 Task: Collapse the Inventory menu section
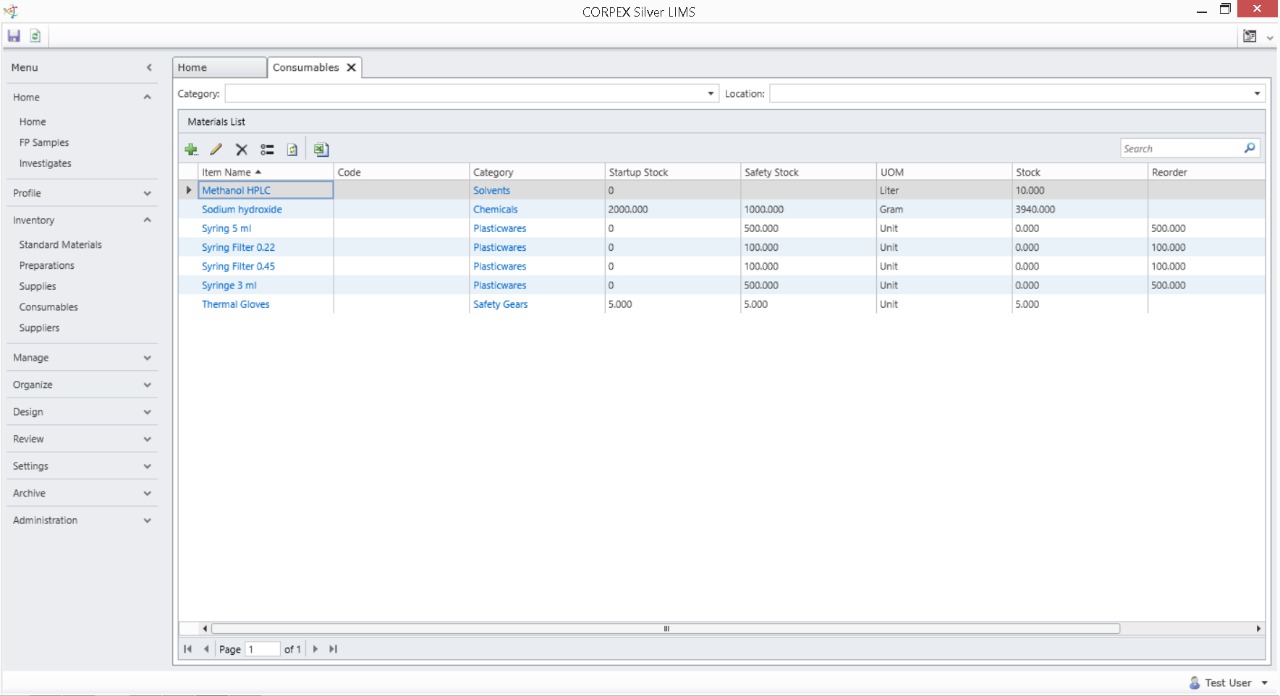pyautogui.click(x=148, y=221)
